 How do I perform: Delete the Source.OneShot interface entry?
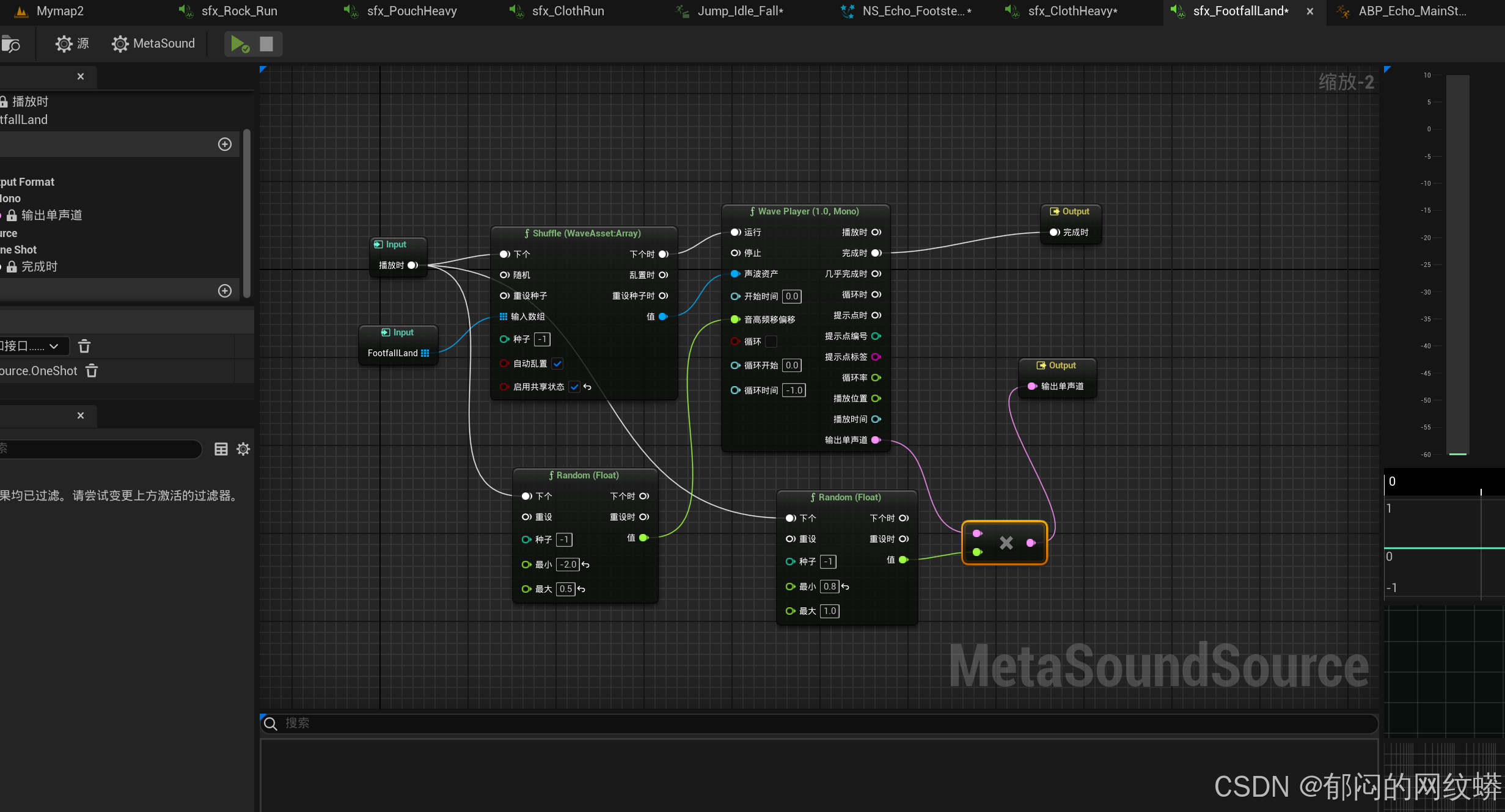(x=92, y=371)
